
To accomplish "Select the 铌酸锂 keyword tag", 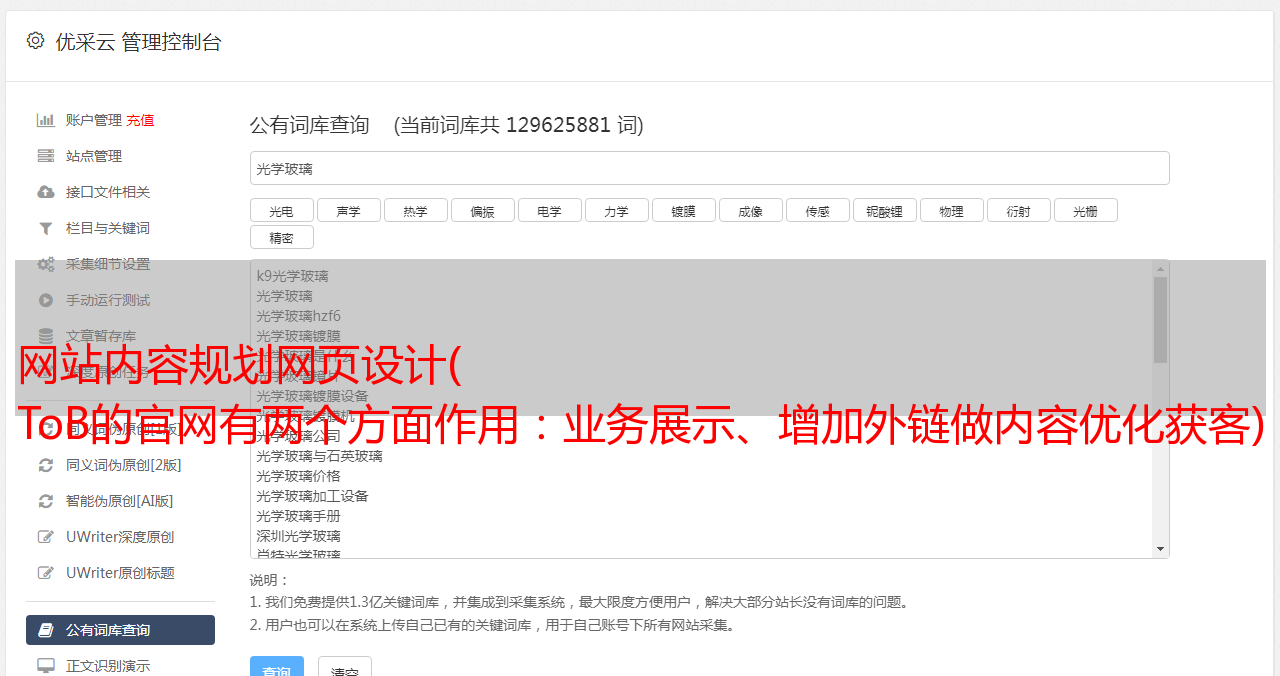I will point(885,211).
